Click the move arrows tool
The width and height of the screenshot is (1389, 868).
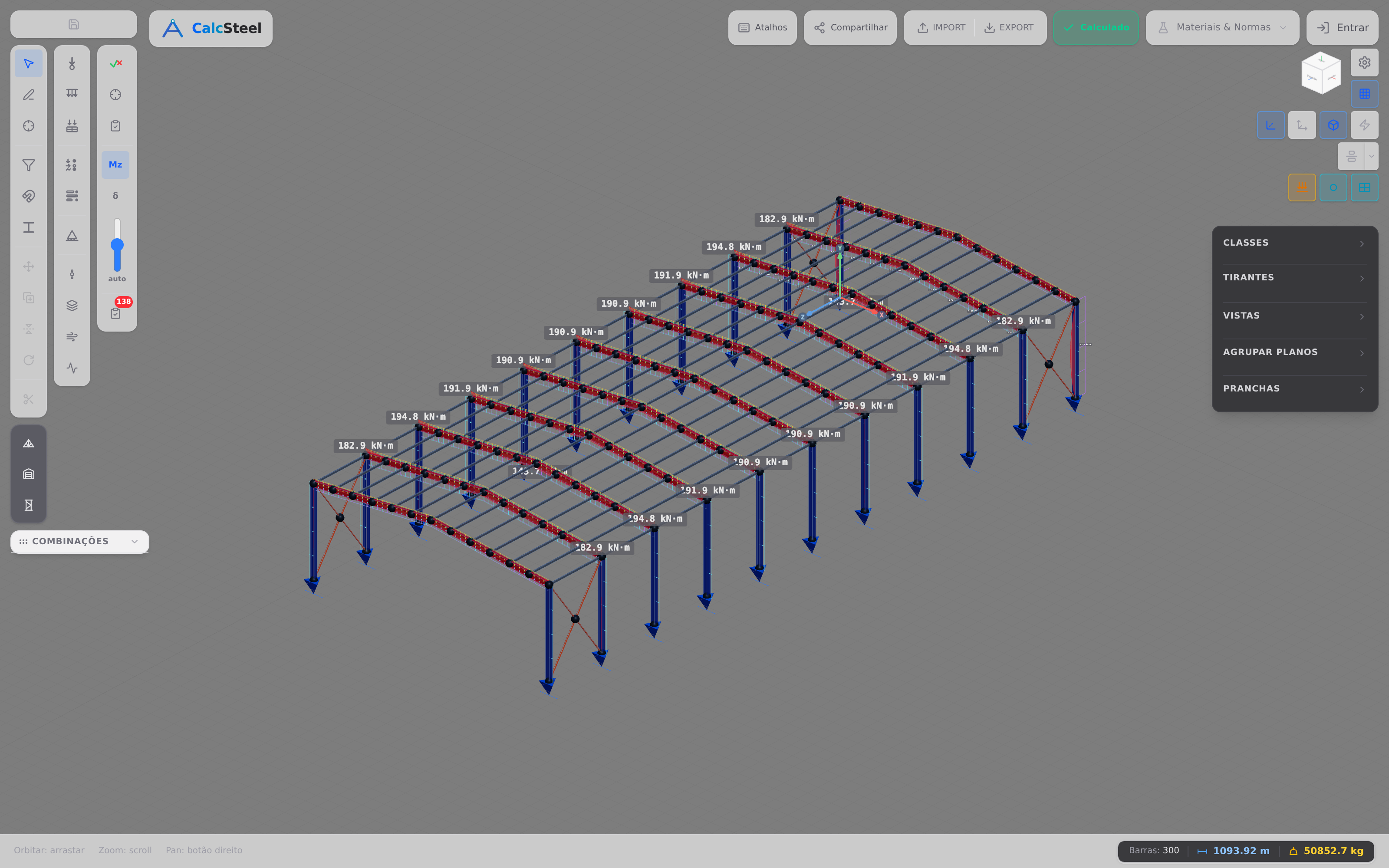coord(28,266)
